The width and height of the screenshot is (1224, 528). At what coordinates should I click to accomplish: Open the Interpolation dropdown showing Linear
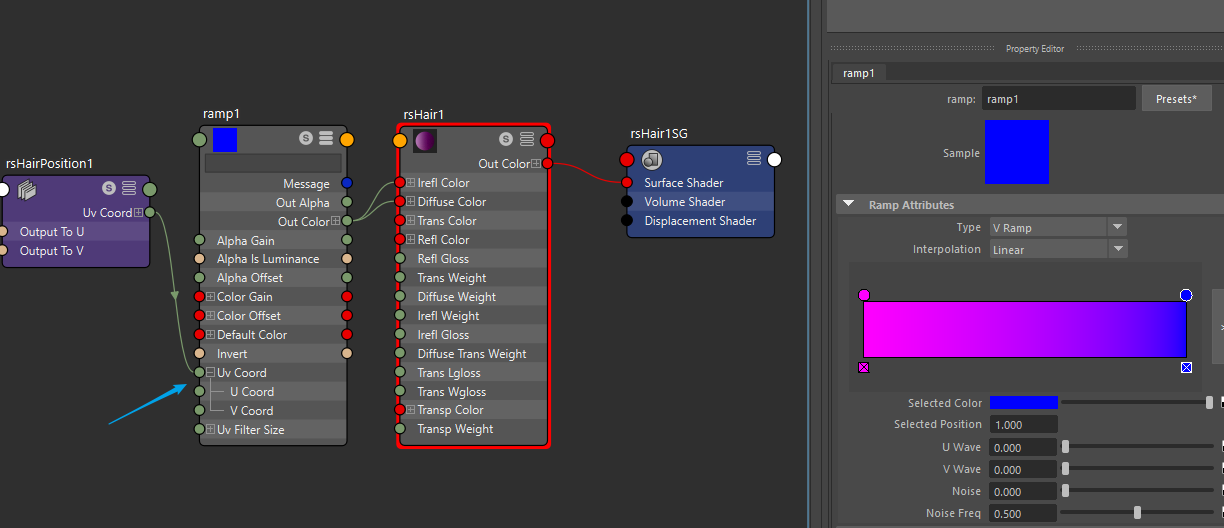pos(1057,249)
